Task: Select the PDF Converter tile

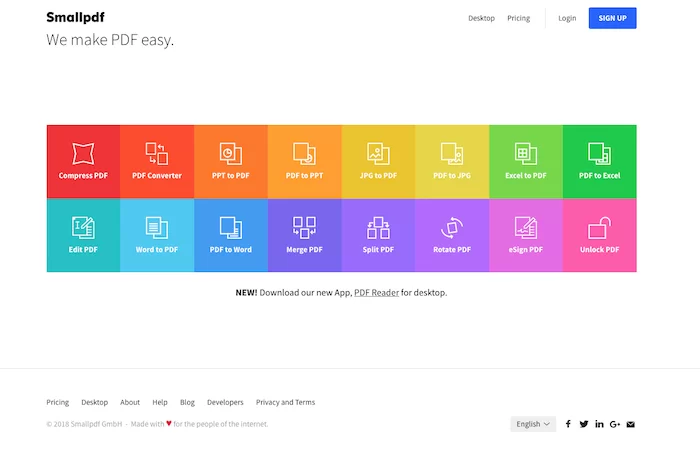Action: [157, 161]
